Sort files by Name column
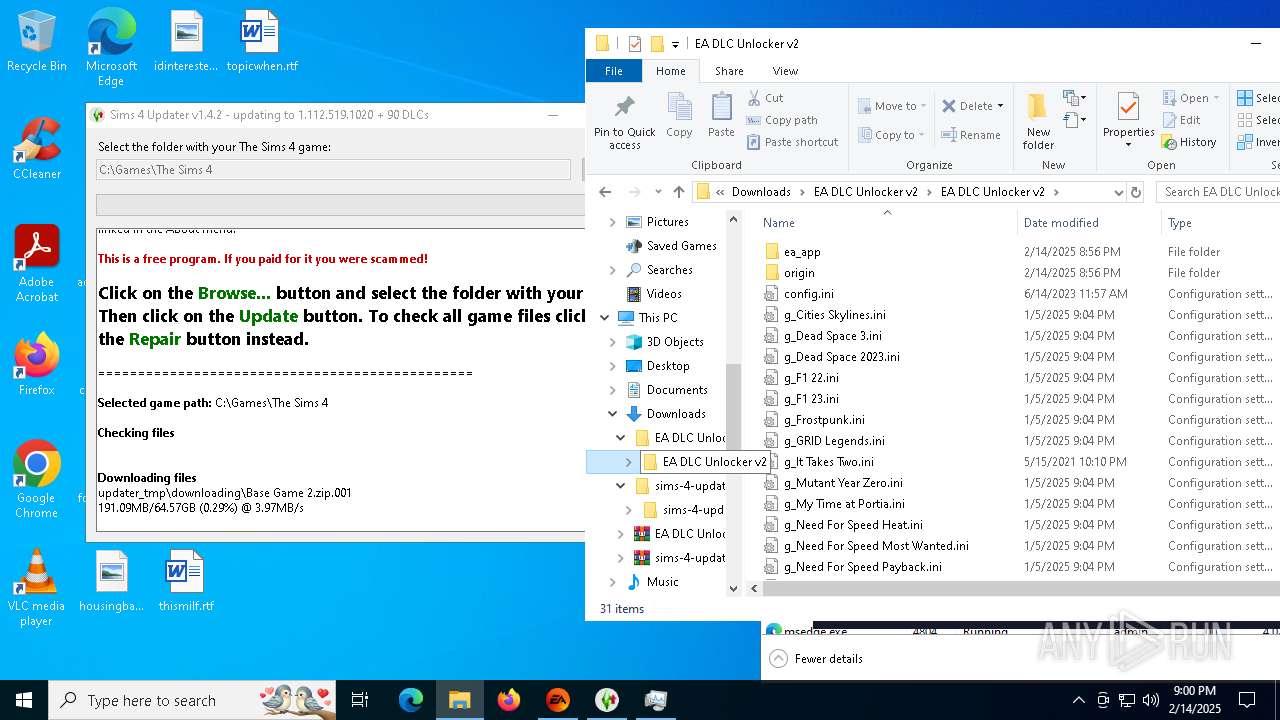The width and height of the screenshot is (1280, 720). tap(779, 223)
